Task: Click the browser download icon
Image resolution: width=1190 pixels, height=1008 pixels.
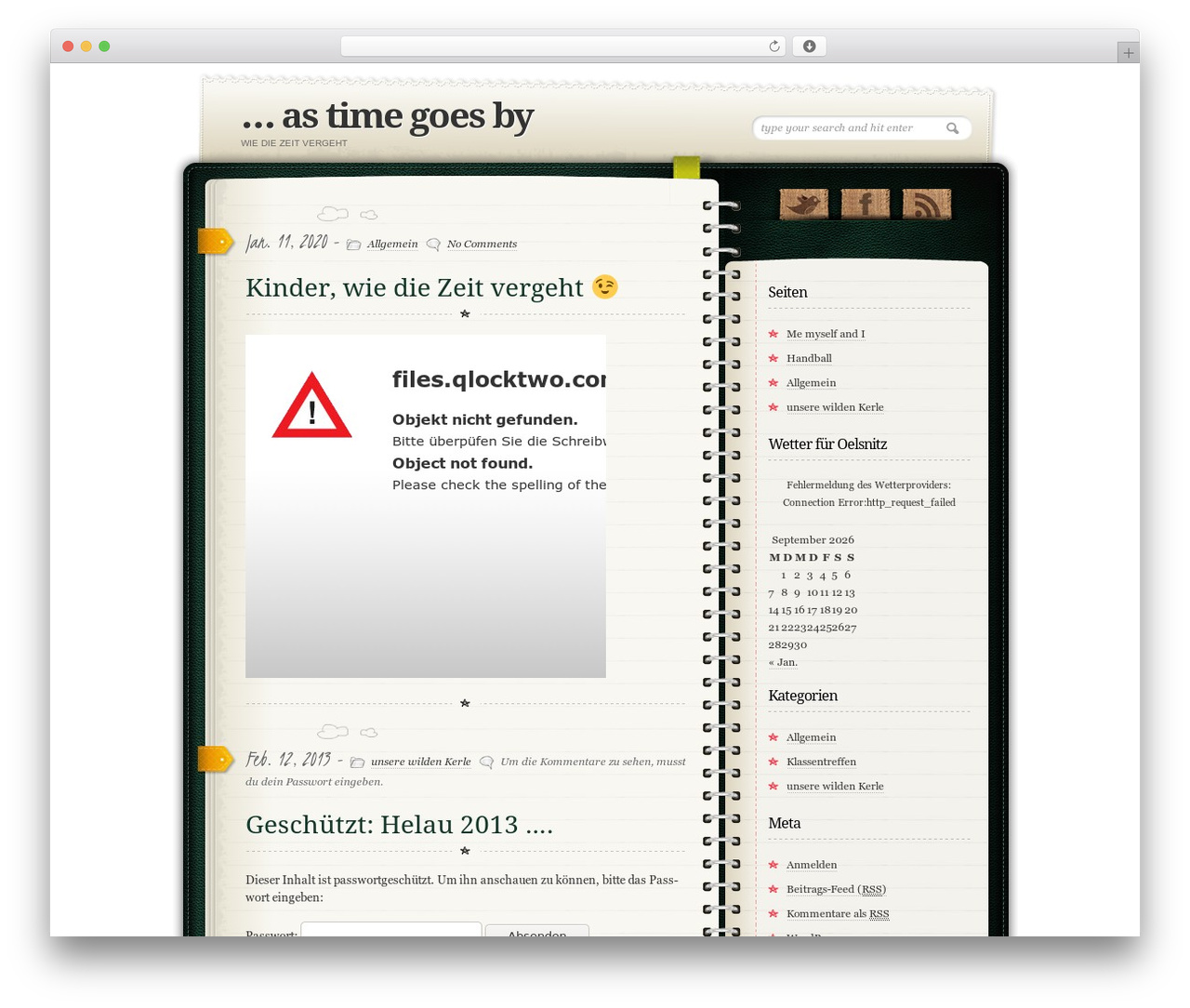Action: (810, 46)
